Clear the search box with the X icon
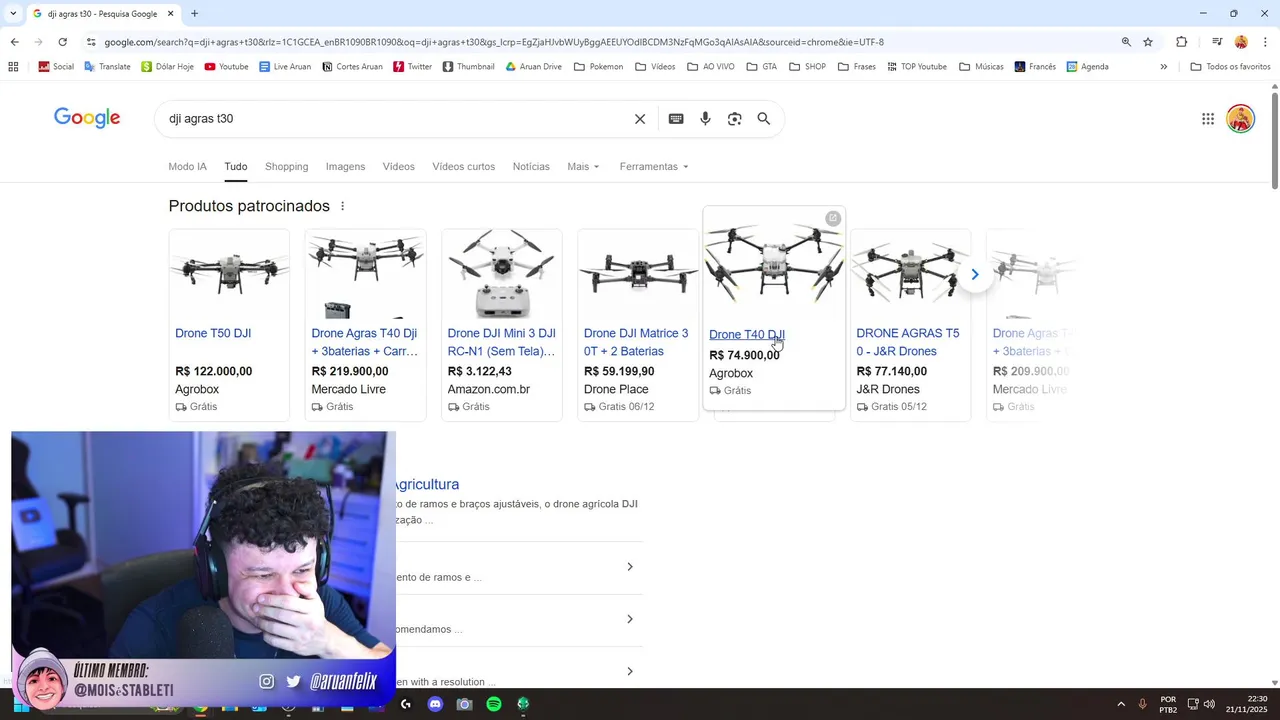This screenshot has width=1280, height=720. 640,119
